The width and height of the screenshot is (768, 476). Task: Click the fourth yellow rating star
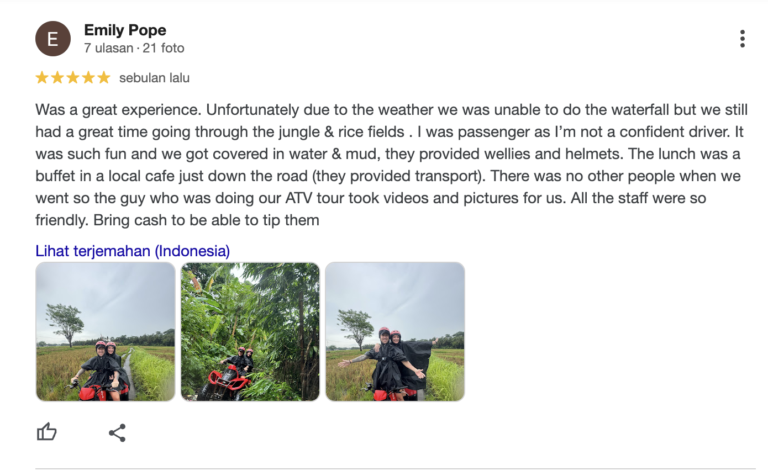[88, 78]
